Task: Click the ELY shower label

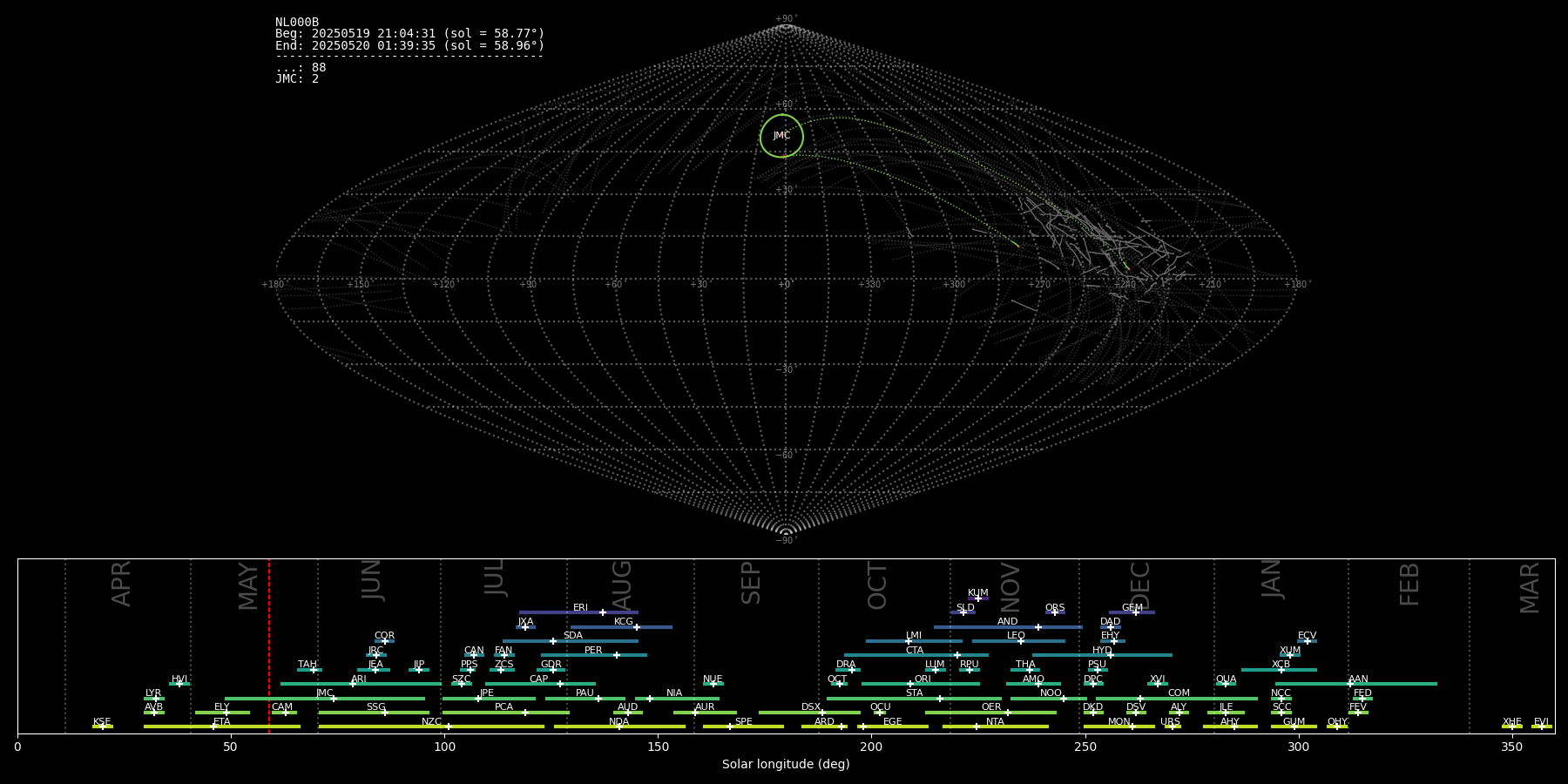Action: (x=222, y=707)
